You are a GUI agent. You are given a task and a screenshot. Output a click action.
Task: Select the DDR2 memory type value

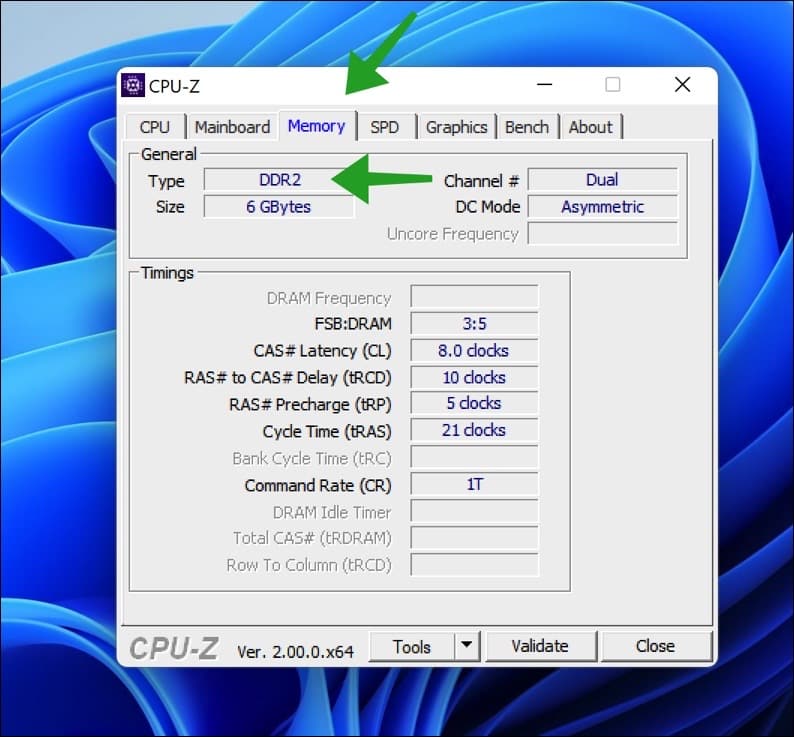279,180
